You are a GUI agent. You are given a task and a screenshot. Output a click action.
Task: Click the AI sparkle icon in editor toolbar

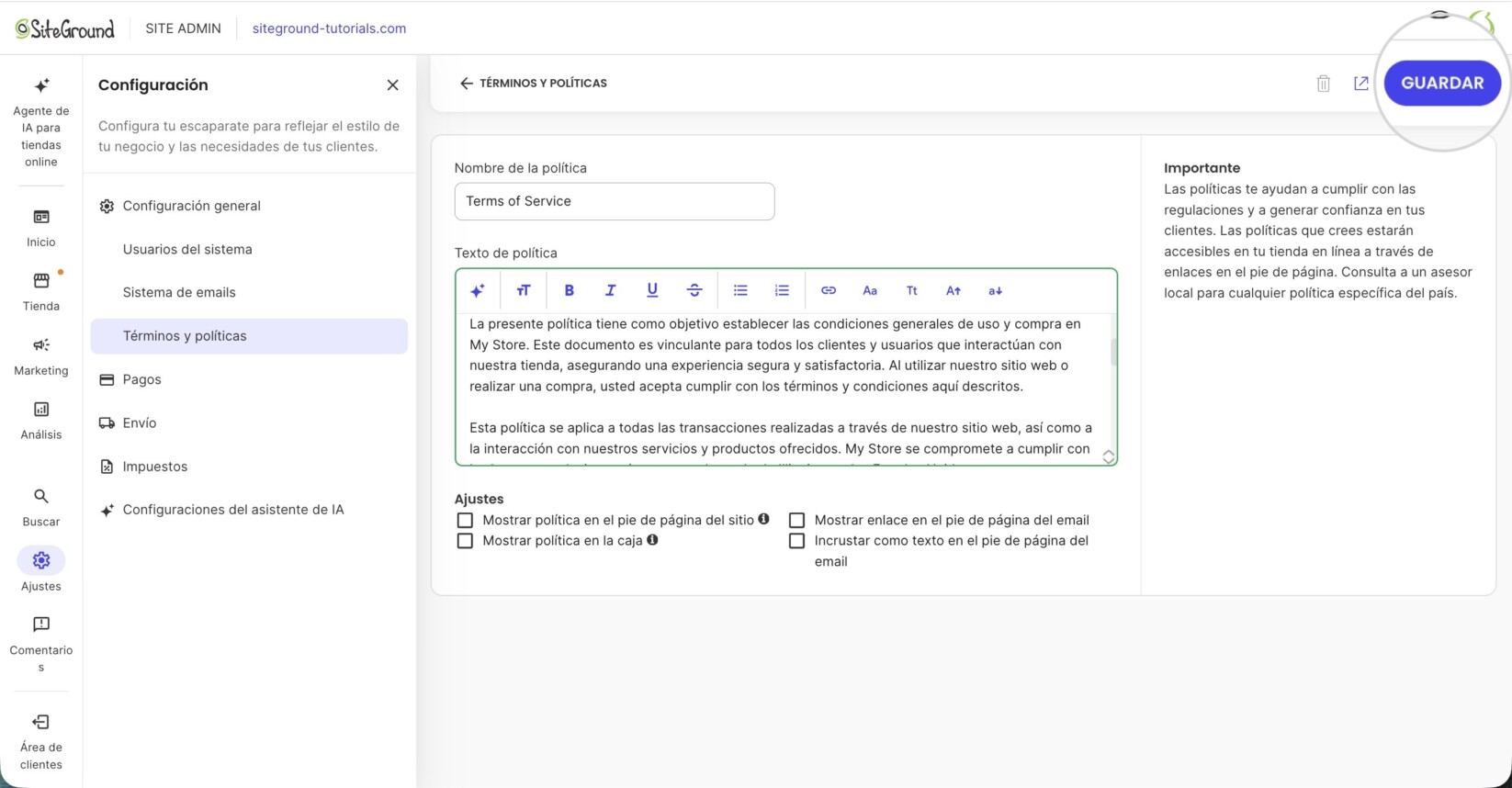coord(478,290)
